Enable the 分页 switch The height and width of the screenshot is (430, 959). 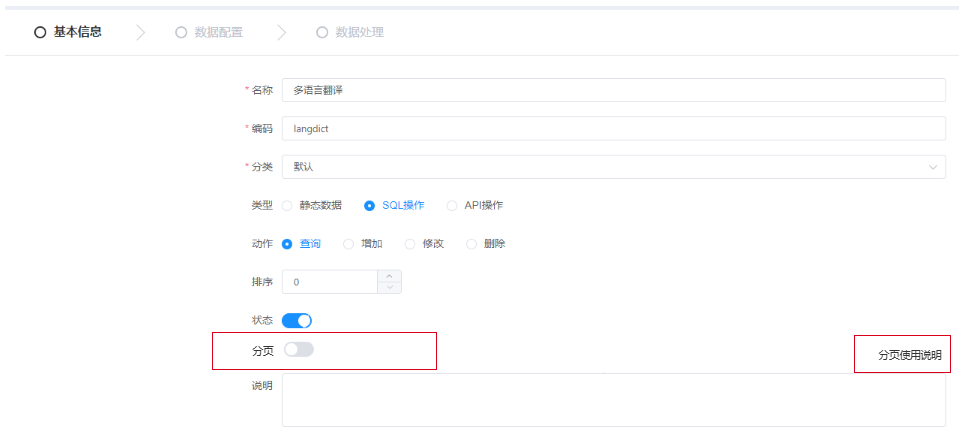(298, 349)
